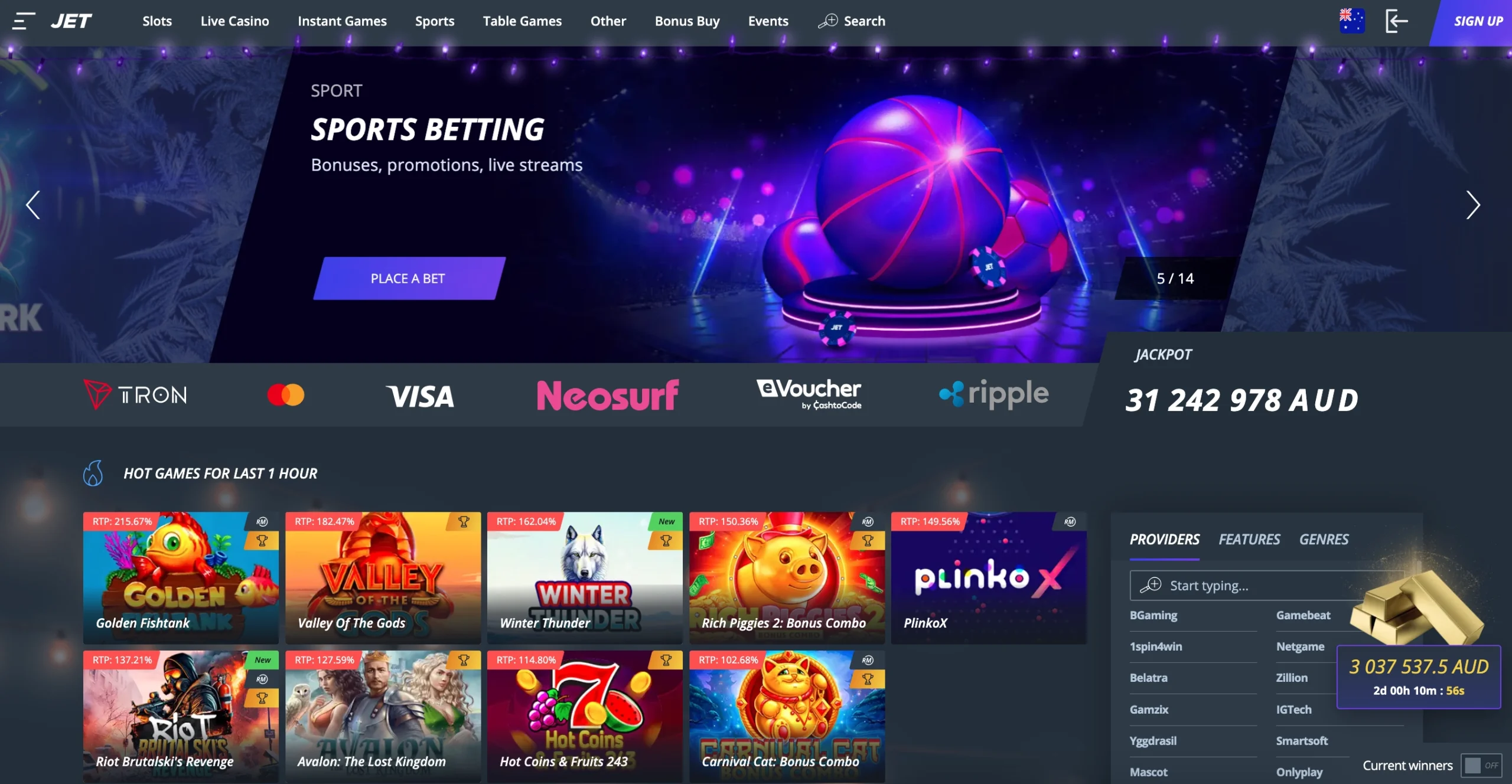Switch to the Features tab

(x=1249, y=539)
